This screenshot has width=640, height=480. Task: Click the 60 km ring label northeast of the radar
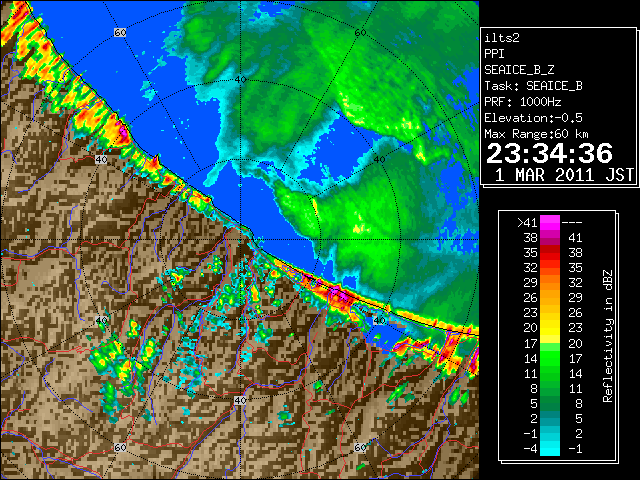360,32
